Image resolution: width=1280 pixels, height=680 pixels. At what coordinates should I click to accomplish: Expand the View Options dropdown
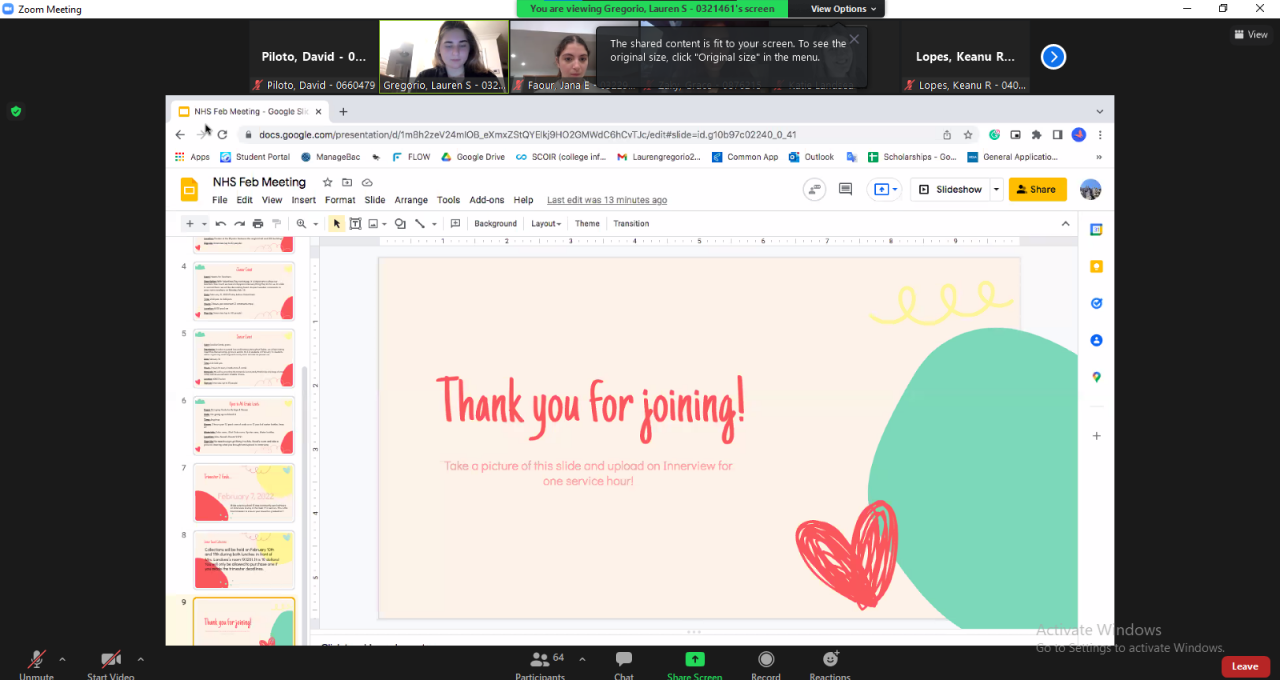[x=843, y=9]
